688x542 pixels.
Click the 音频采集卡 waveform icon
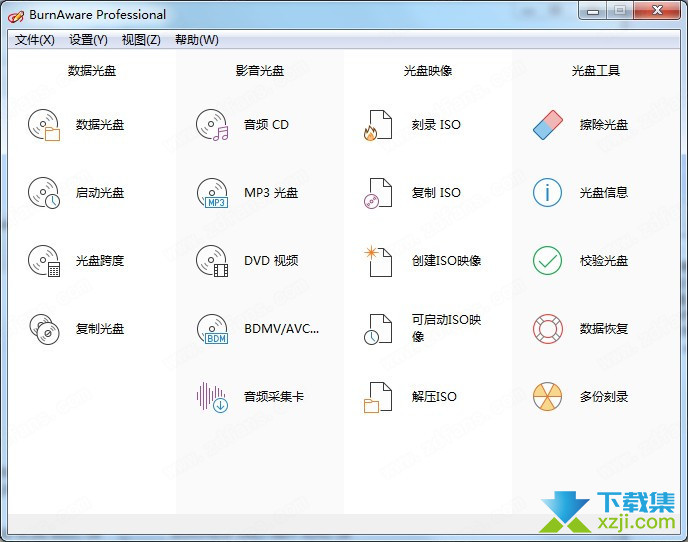(212, 397)
